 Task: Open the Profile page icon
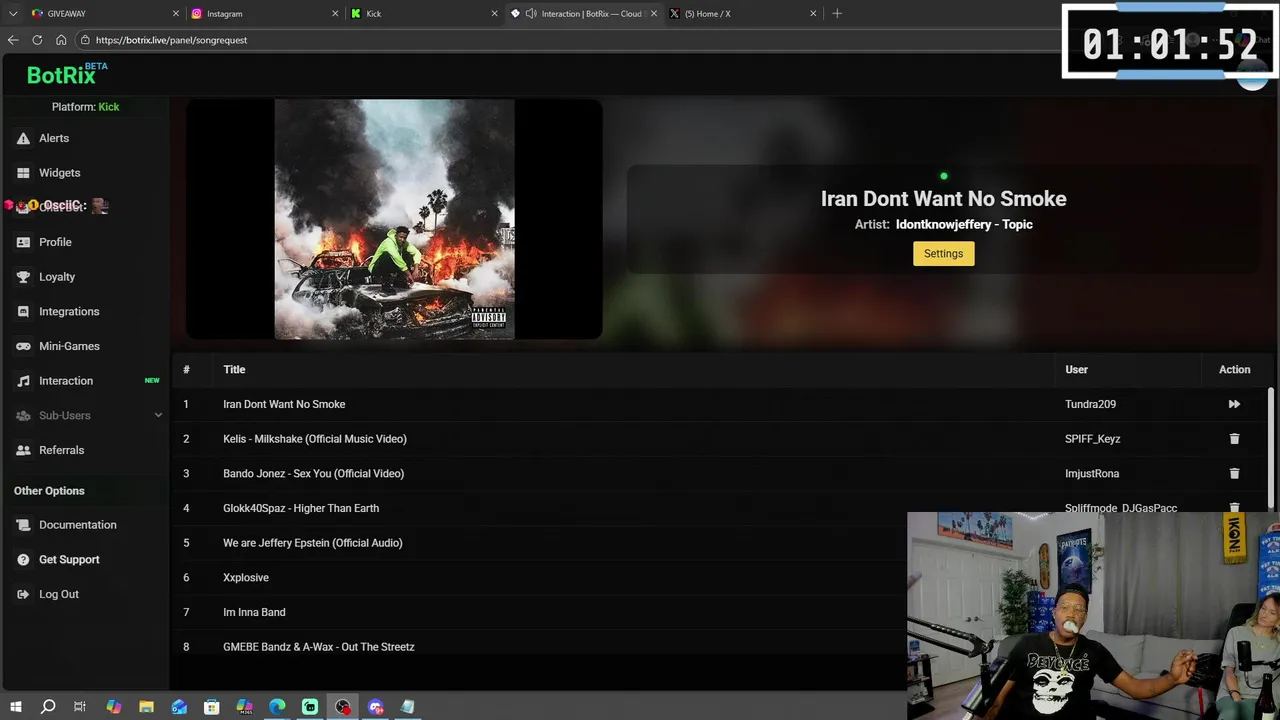(x=23, y=242)
